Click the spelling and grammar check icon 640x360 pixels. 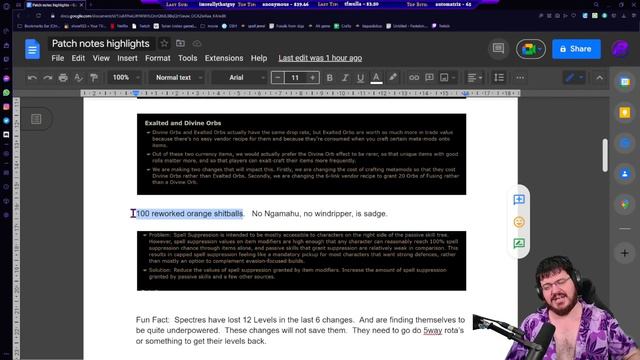pyautogui.click(x=78, y=78)
